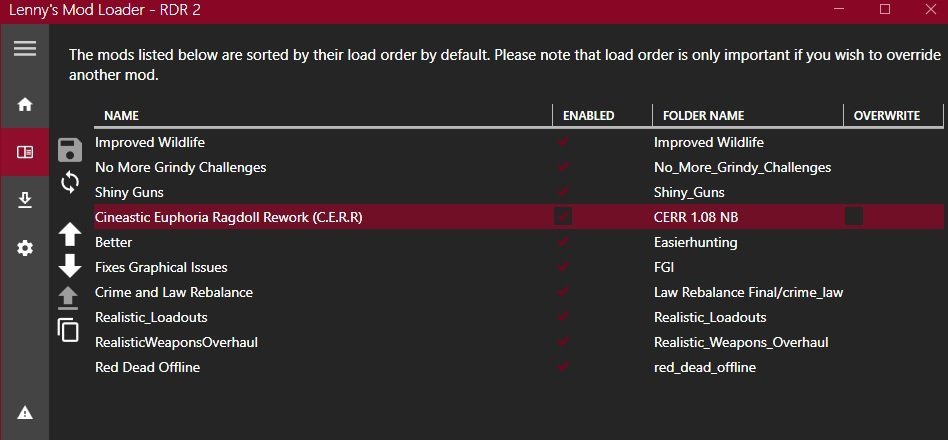Go to the Home page icon

click(x=25, y=104)
